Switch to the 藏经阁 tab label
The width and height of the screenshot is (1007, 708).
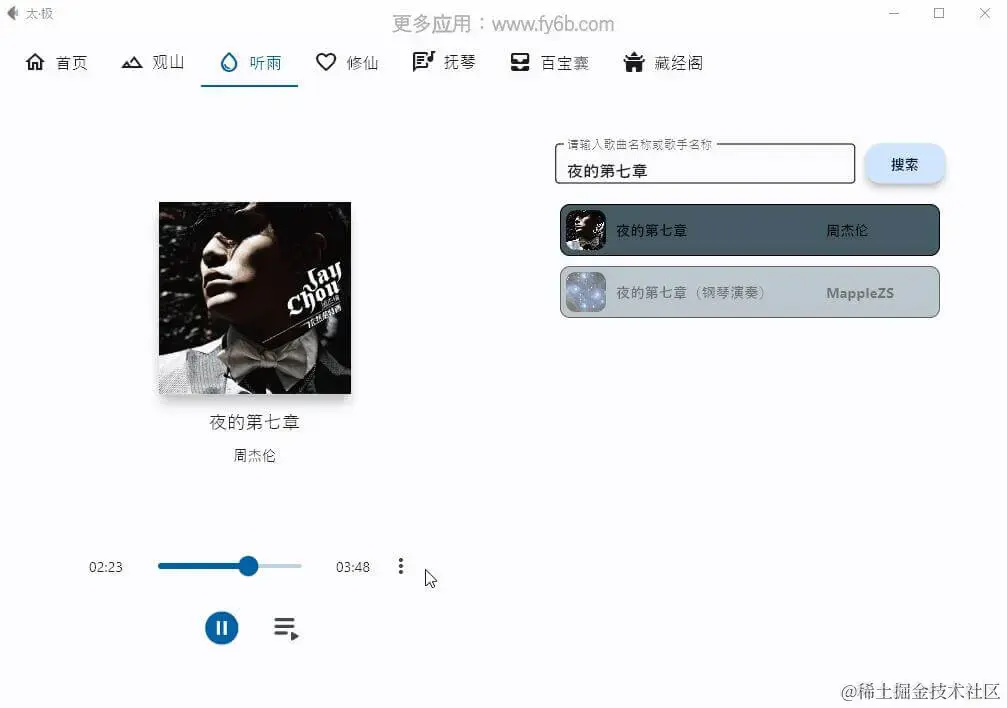click(678, 63)
